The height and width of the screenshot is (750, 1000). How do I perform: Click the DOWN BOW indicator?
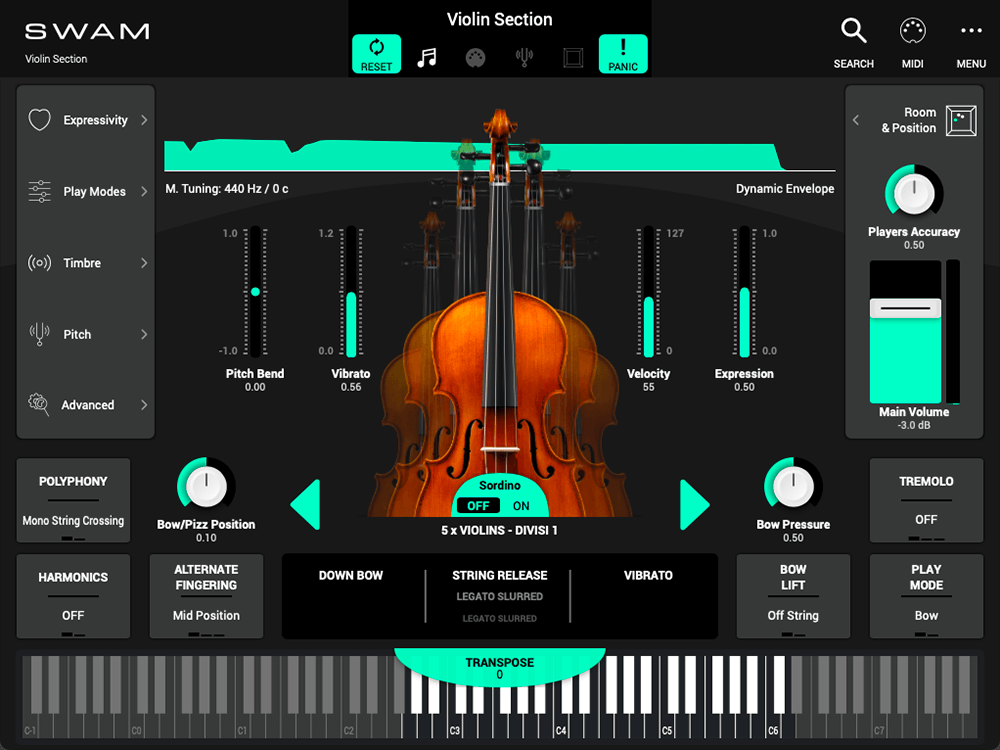pos(351,575)
